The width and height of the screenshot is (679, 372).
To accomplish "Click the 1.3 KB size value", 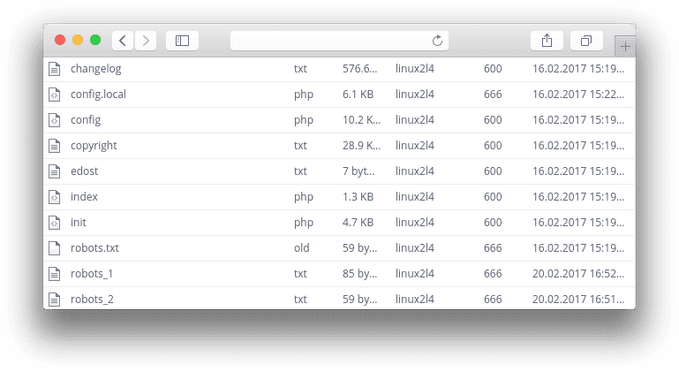I will click(x=358, y=197).
